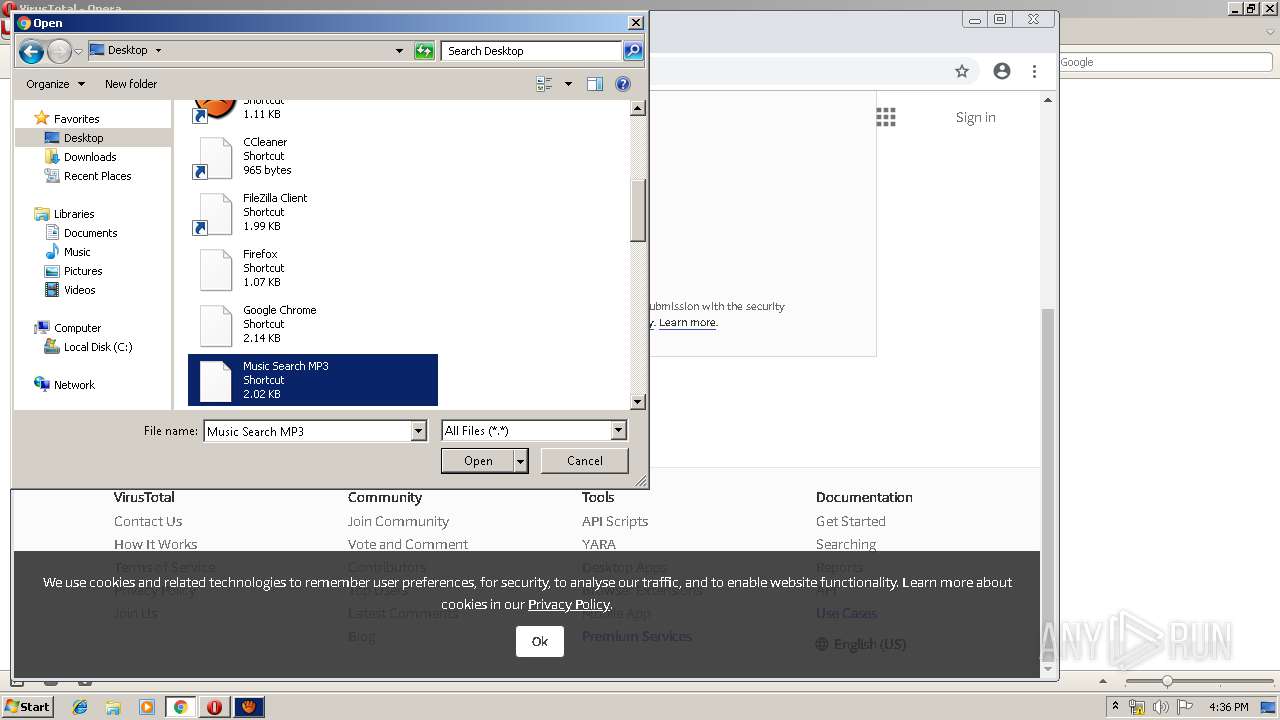Viewport: 1280px width, 720px height.
Task: Open Windows Explorer from taskbar
Action: coord(113,707)
